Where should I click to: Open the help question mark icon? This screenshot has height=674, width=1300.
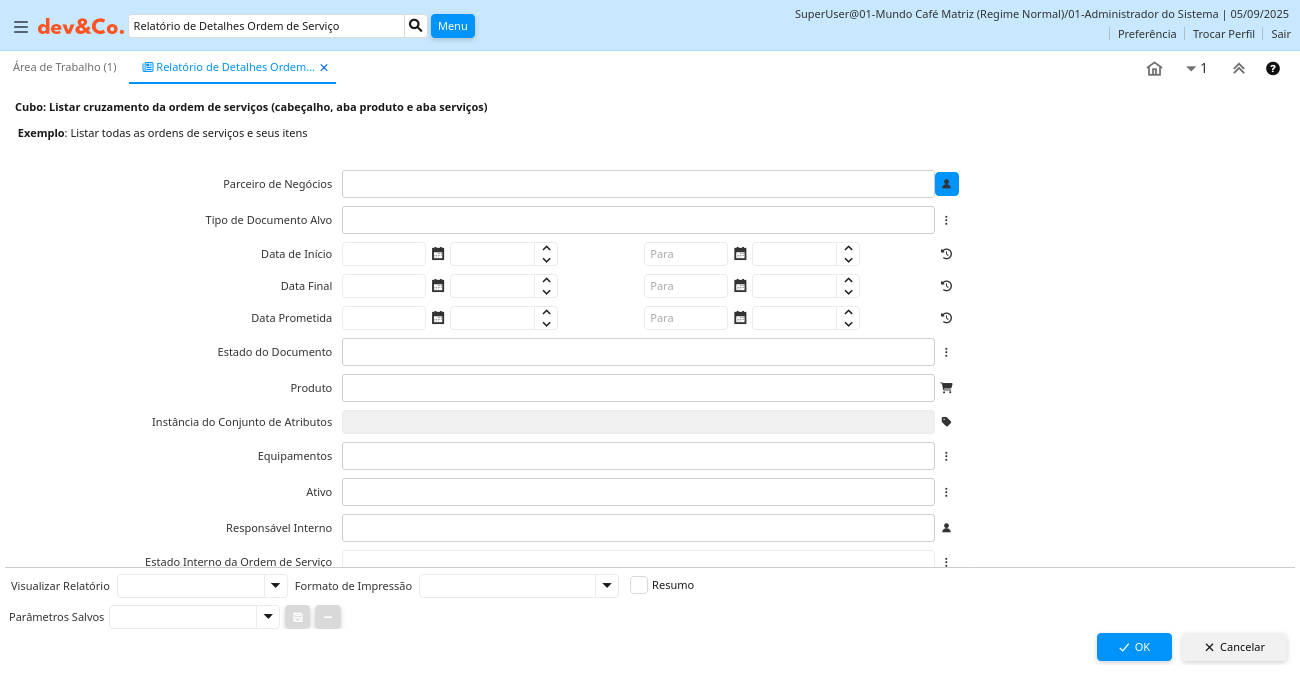click(1272, 69)
